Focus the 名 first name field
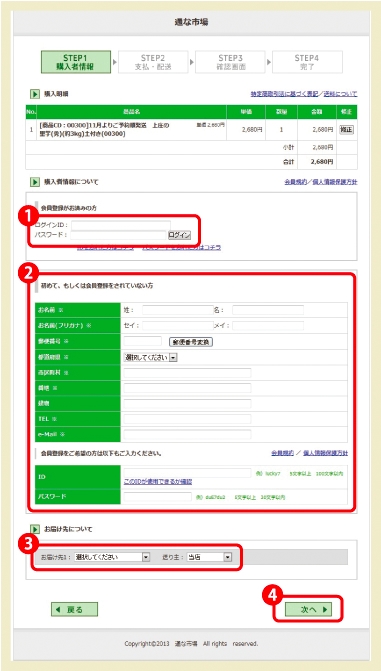The width and height of the screenshot is (381, 671). click(268, 310)
